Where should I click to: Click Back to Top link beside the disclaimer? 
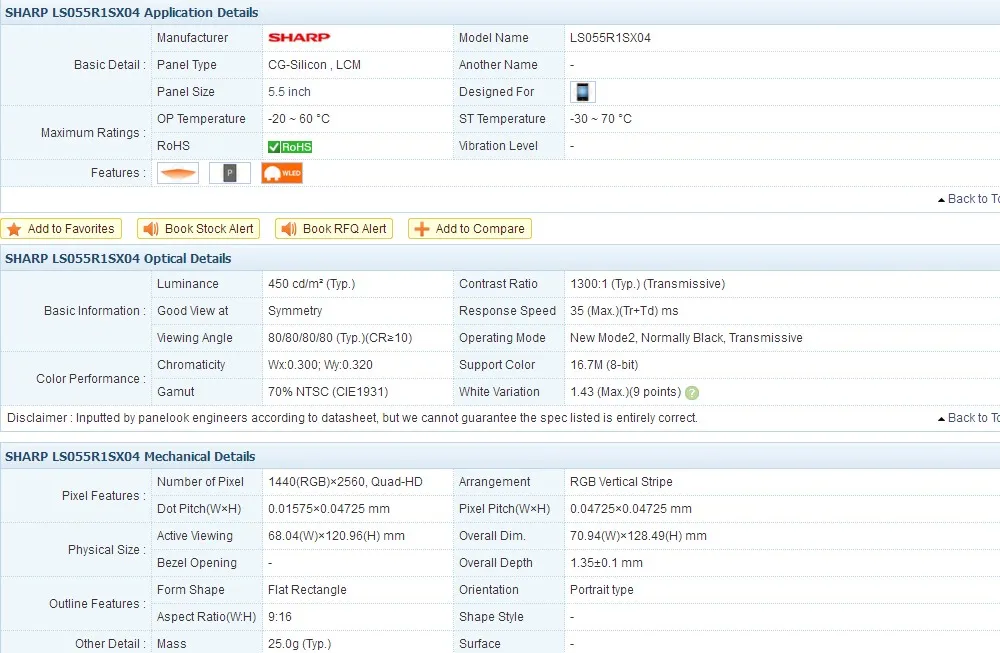point(969,418)
